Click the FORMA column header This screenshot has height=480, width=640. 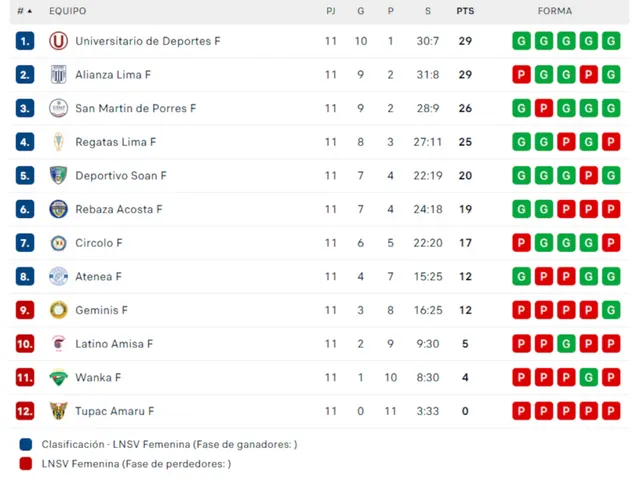tap(555, 11)
